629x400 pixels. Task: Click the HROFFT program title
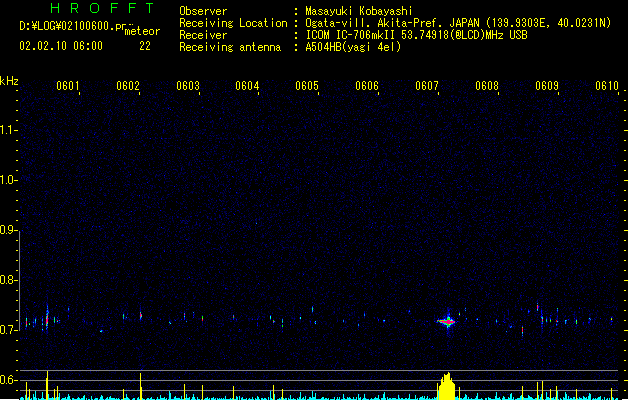tap(103, 8)
